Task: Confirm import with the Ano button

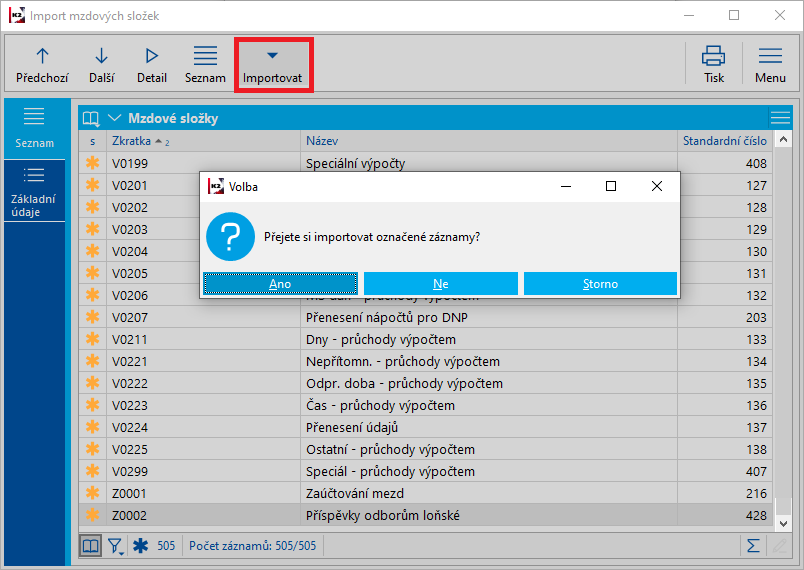Action: [280, 283]
